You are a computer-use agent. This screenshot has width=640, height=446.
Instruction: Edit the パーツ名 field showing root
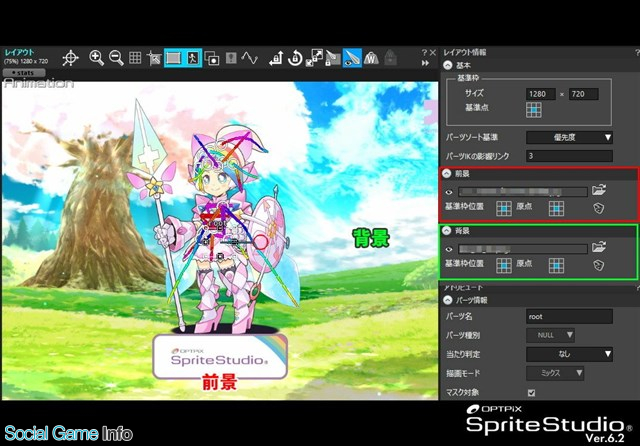[569, 317]
